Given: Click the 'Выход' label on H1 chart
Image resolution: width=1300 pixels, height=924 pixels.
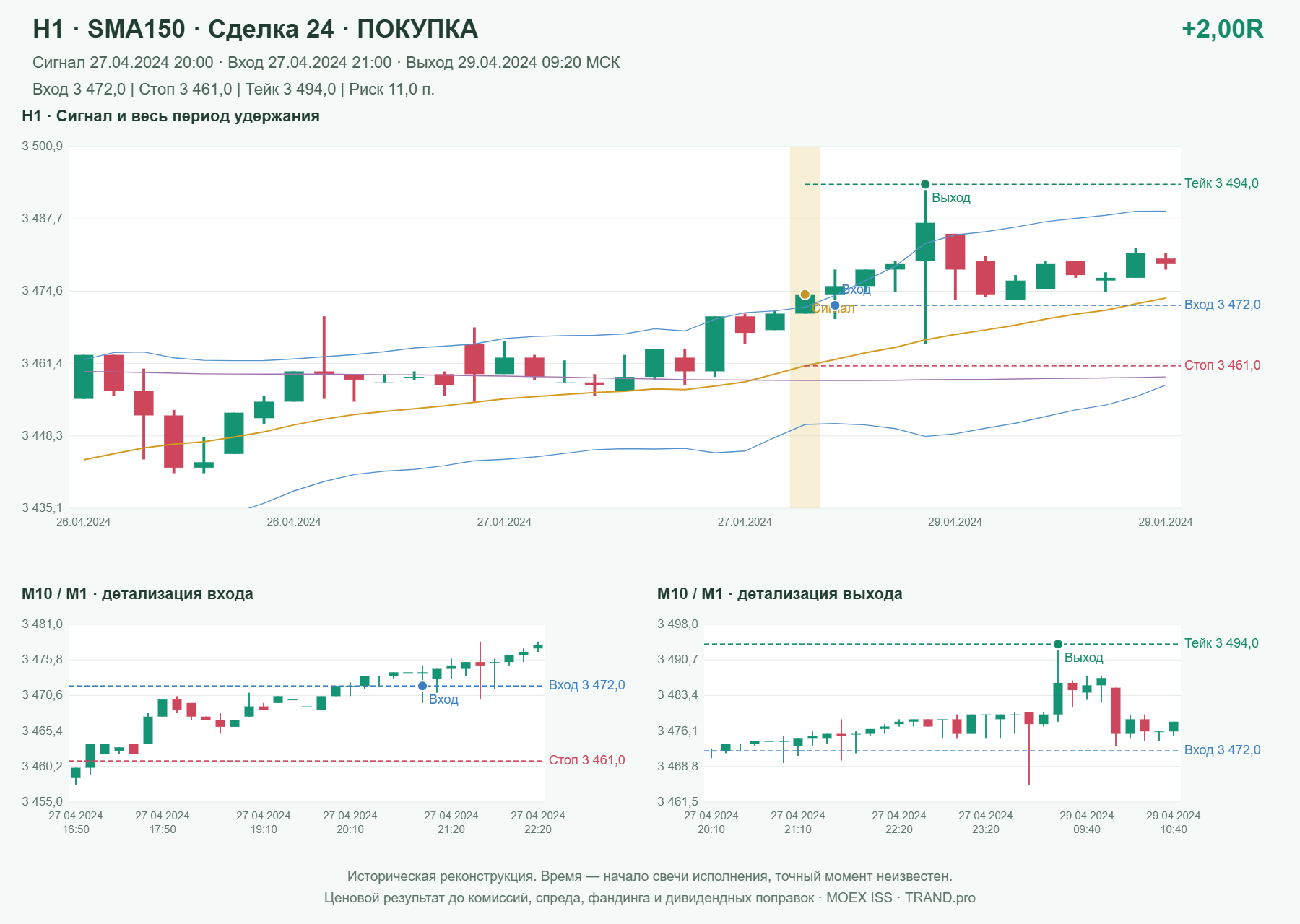Looking at the screenshot, I should coord(950,198).
